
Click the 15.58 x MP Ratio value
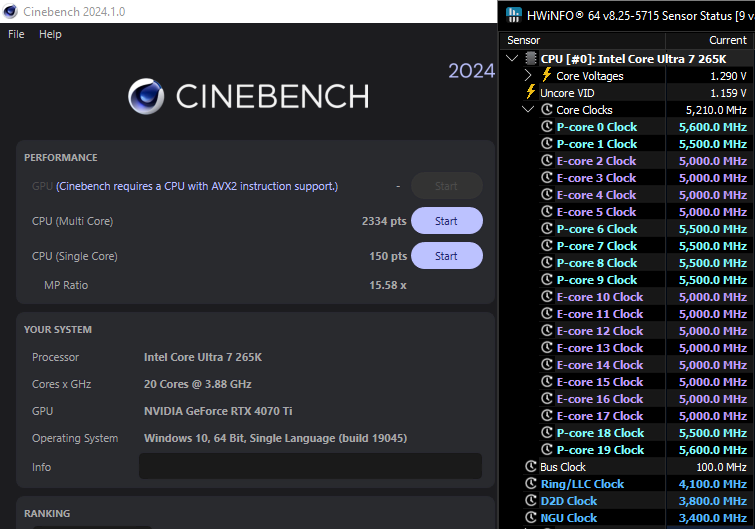[x=388, y=285]
